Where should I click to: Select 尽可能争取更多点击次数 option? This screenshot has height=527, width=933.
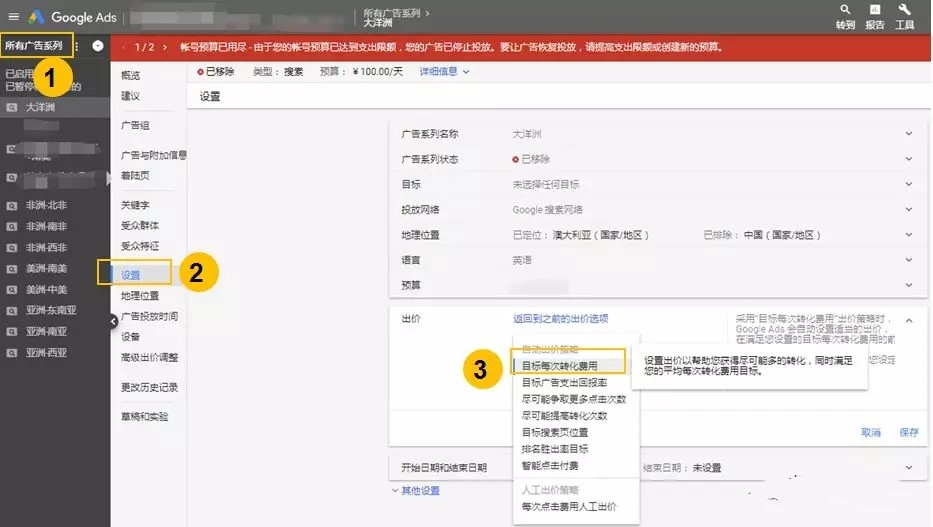tap(573, 399)
